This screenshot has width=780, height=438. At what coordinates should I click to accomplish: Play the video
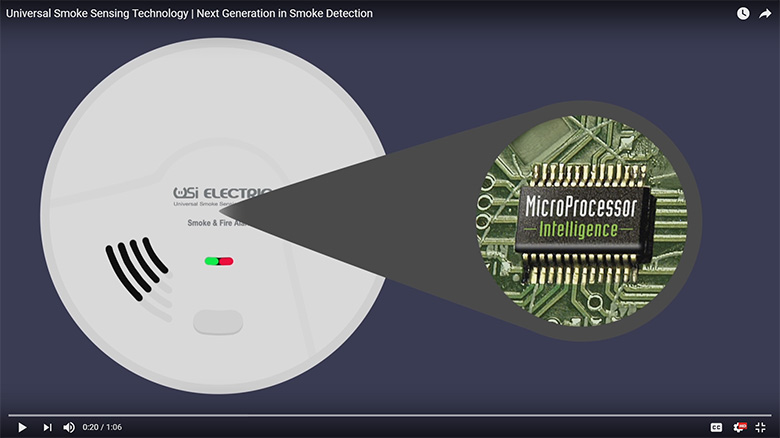(x=22, y=427)
